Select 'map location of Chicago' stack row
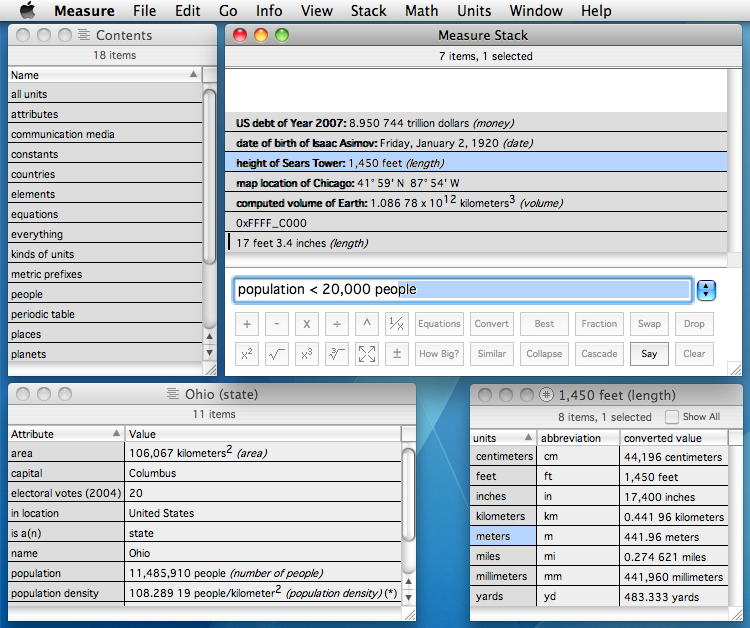 point(476,183)
